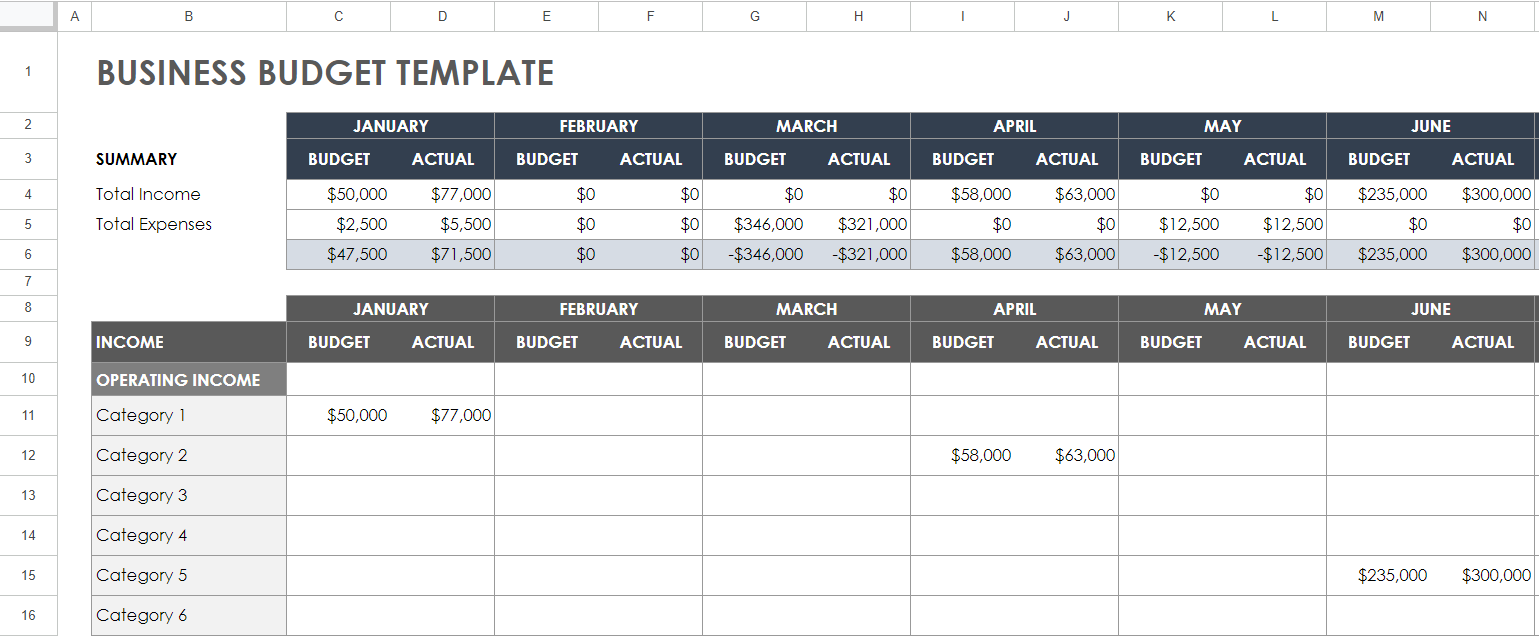
Task: Click summary January BUDGET column header
Action: click(x=338, y=159)
